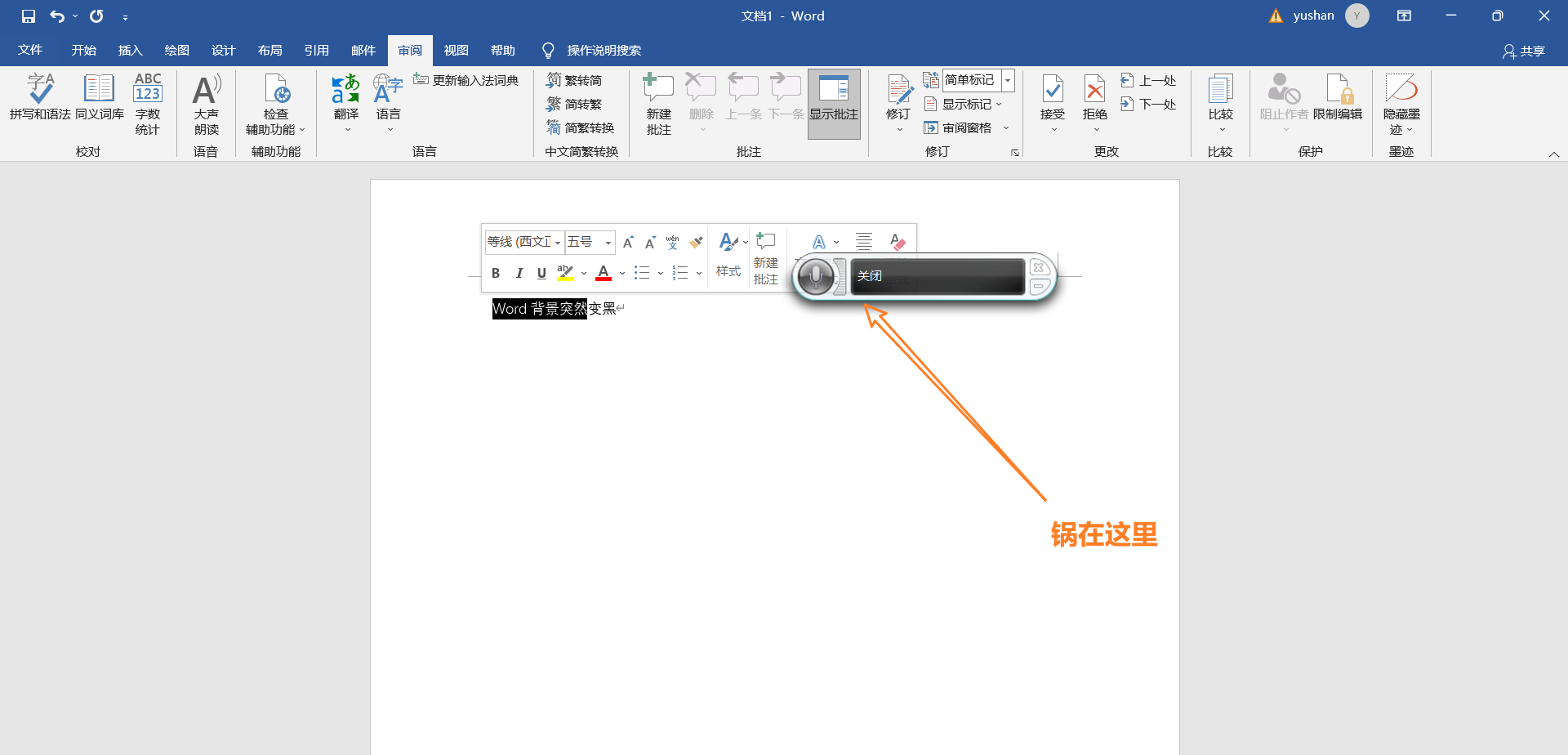The image size is (1568, 755).
Task: Toggle 隐藏墨迹 hide ink
Action: [x=1401, y=104]
